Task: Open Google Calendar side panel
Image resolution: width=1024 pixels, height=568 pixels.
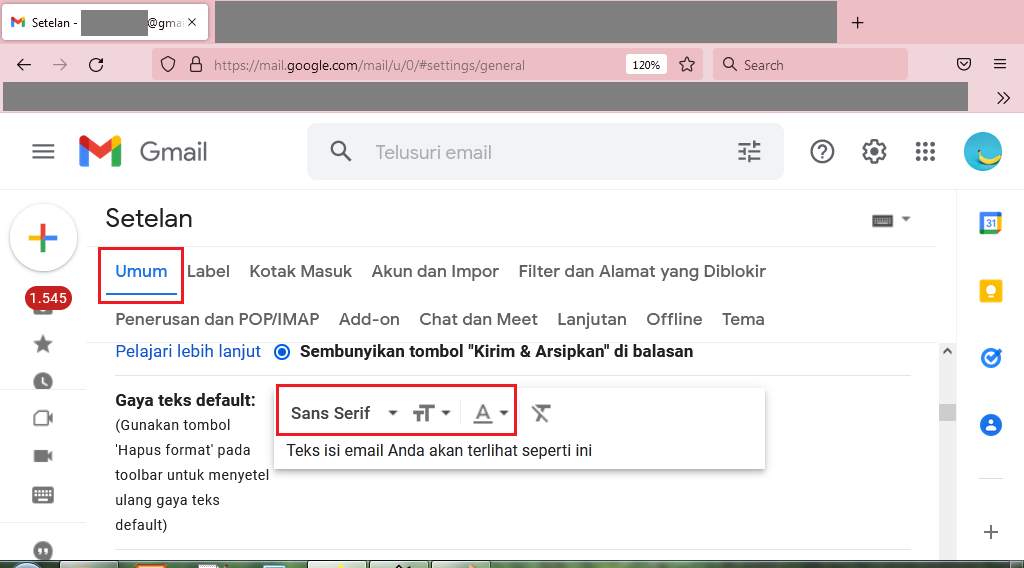Action: [x=991, y=223]
